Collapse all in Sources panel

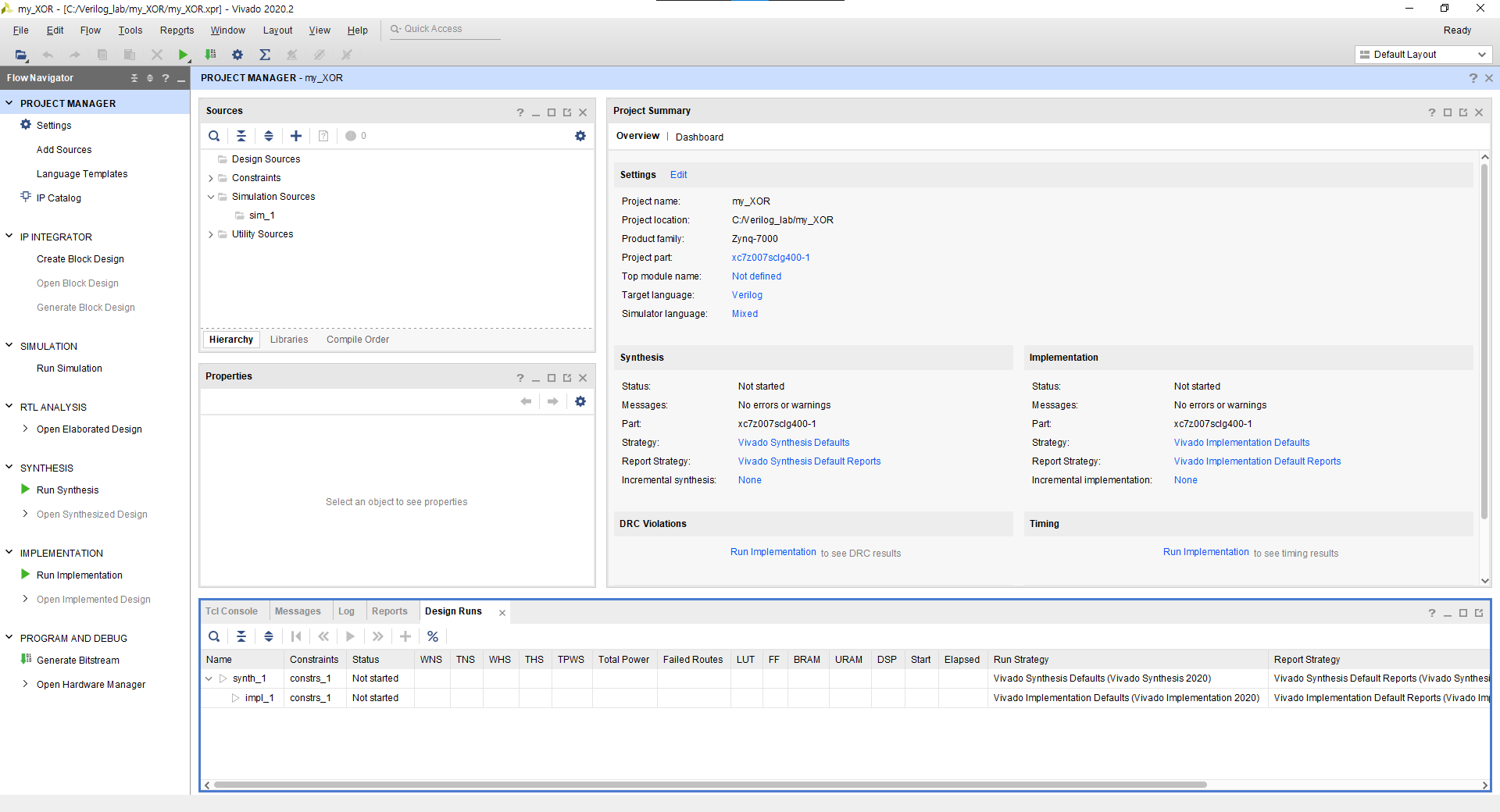click(x=241, y=136)
